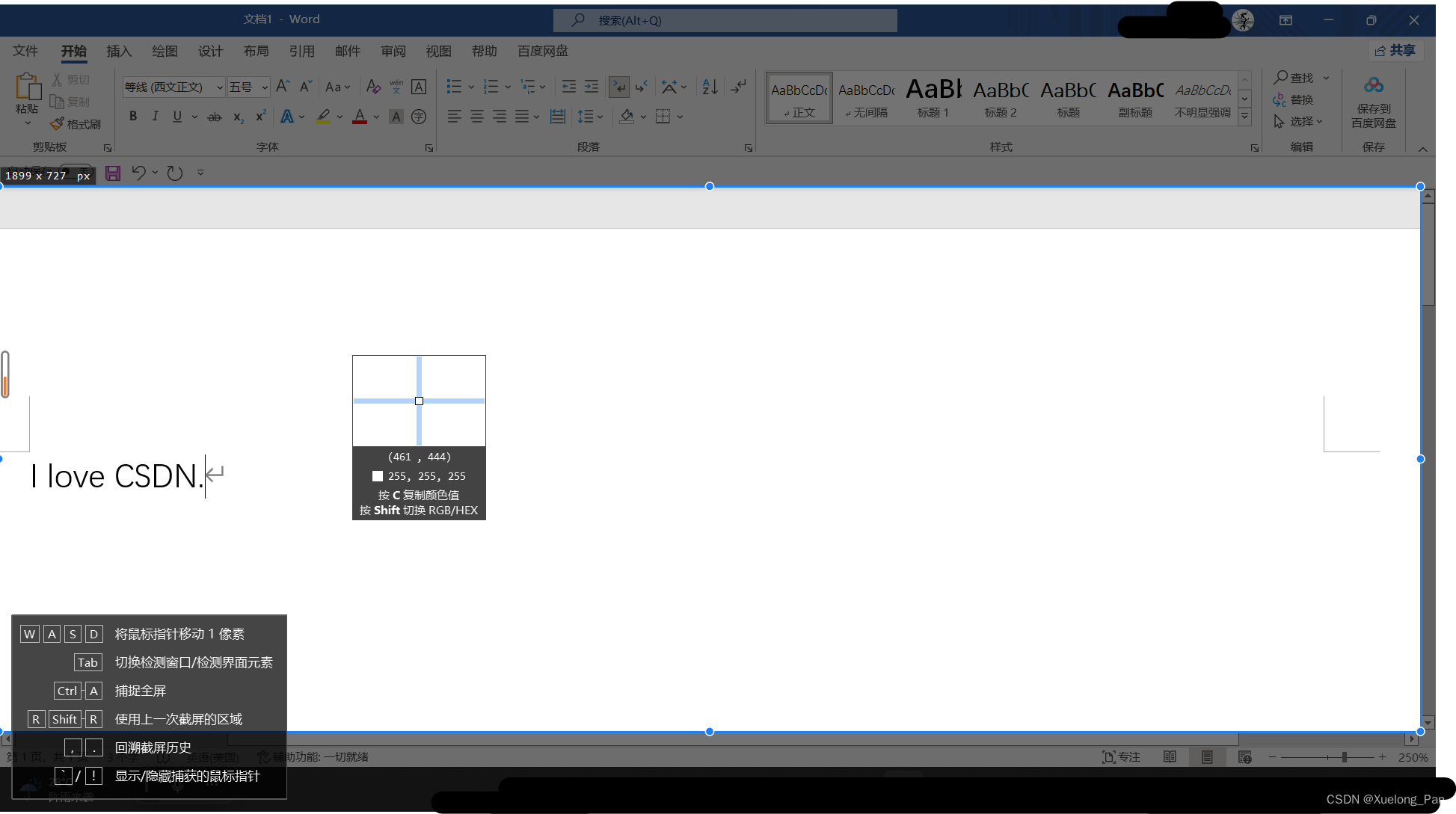Viewport: 1456px width, 814px height.
Task: Click the Web Layout view icon
Action: coord(1245,757)
